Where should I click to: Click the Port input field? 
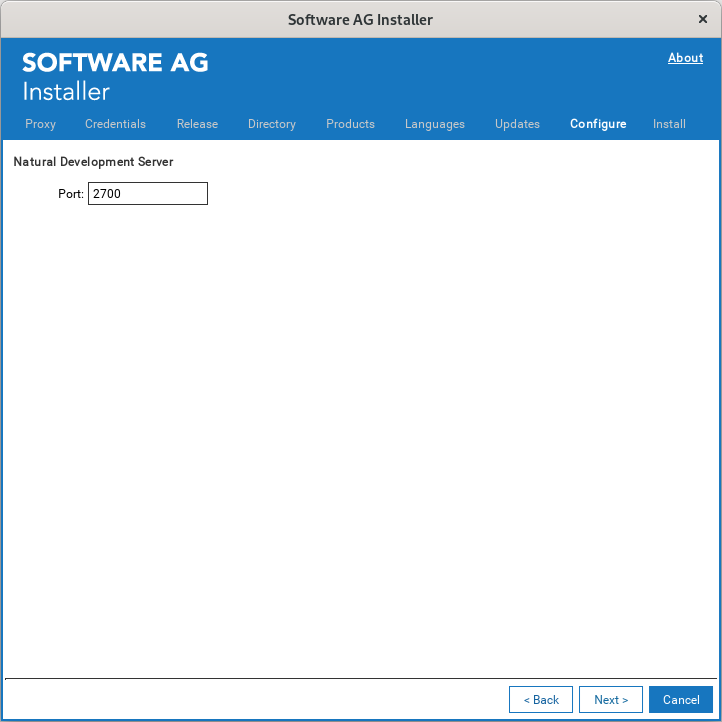pyautogui.click(x=148, y=193)
